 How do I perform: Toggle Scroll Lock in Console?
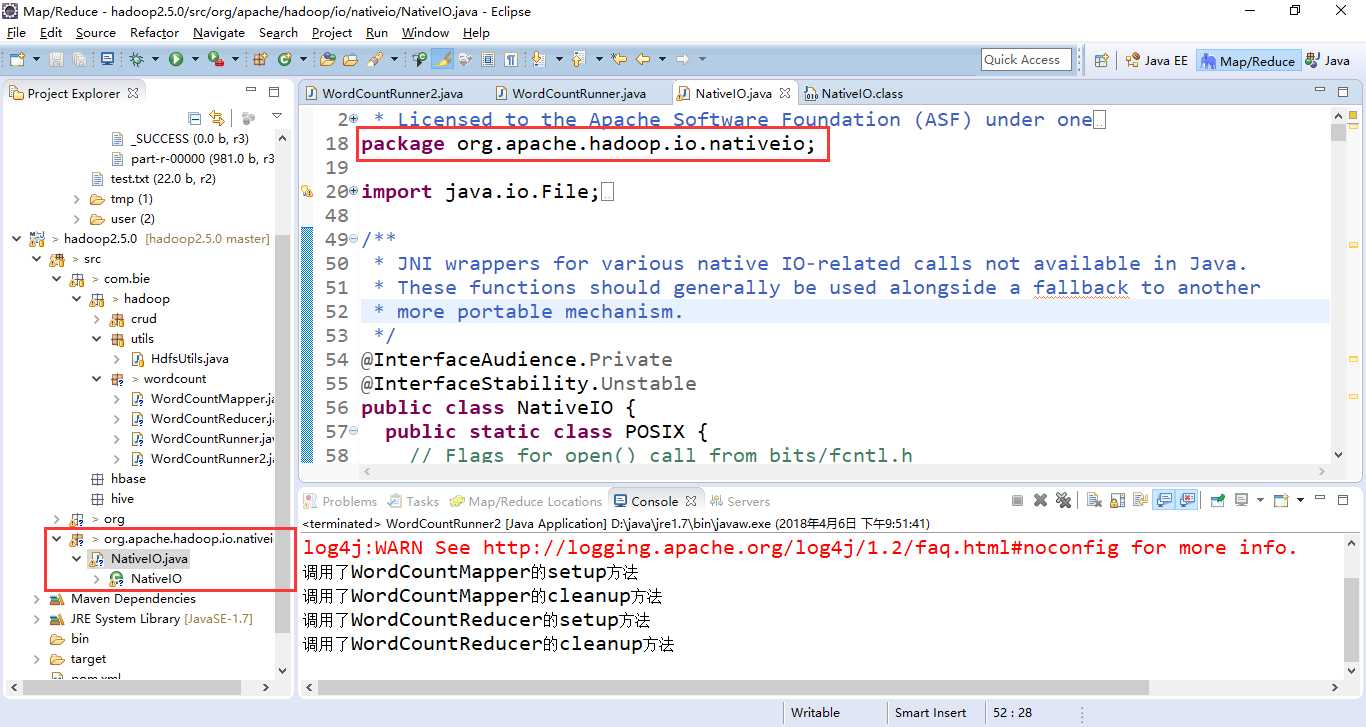tap(1117, 500)
